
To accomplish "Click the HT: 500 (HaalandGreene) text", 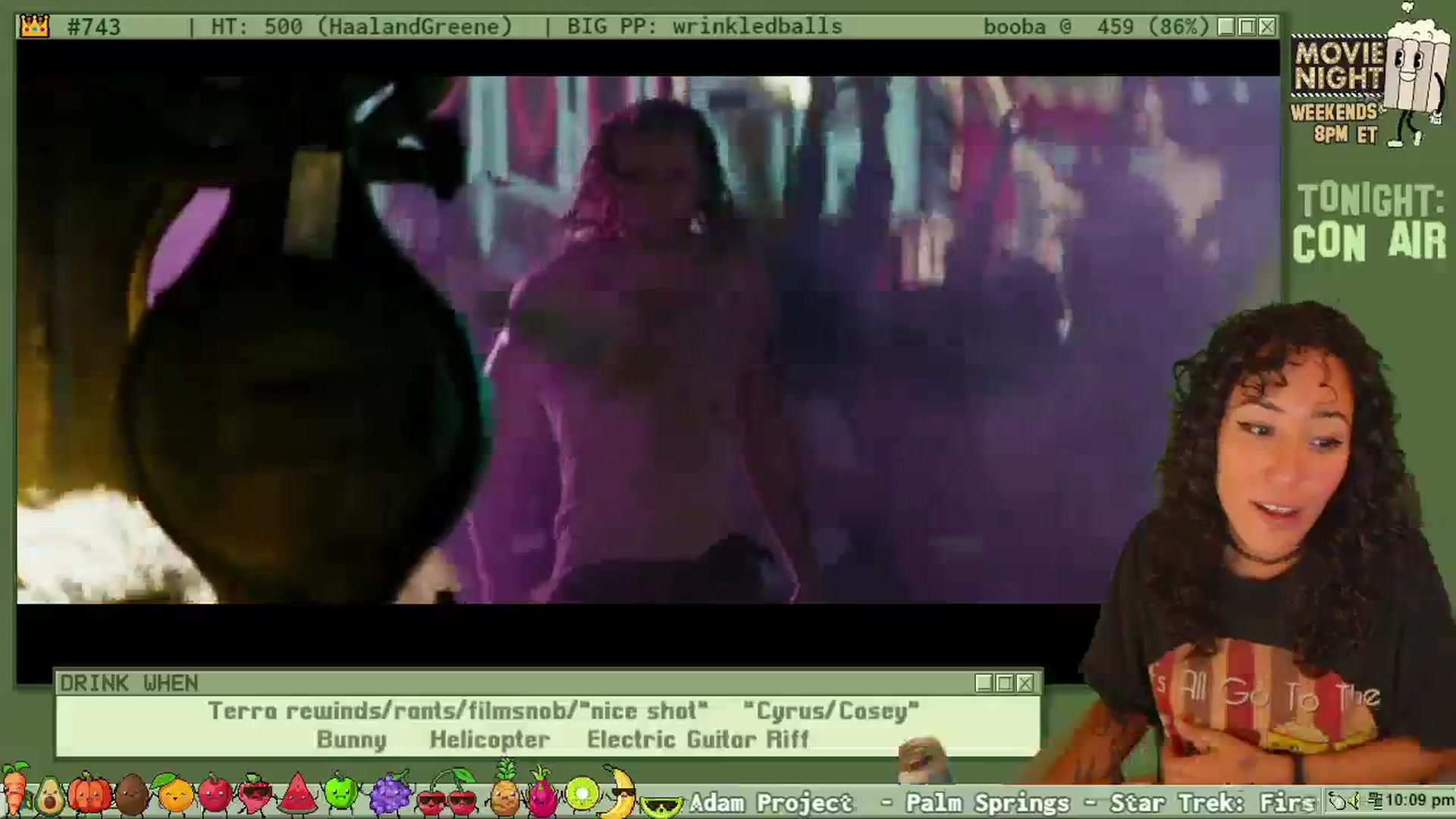I will pos(362,27).
